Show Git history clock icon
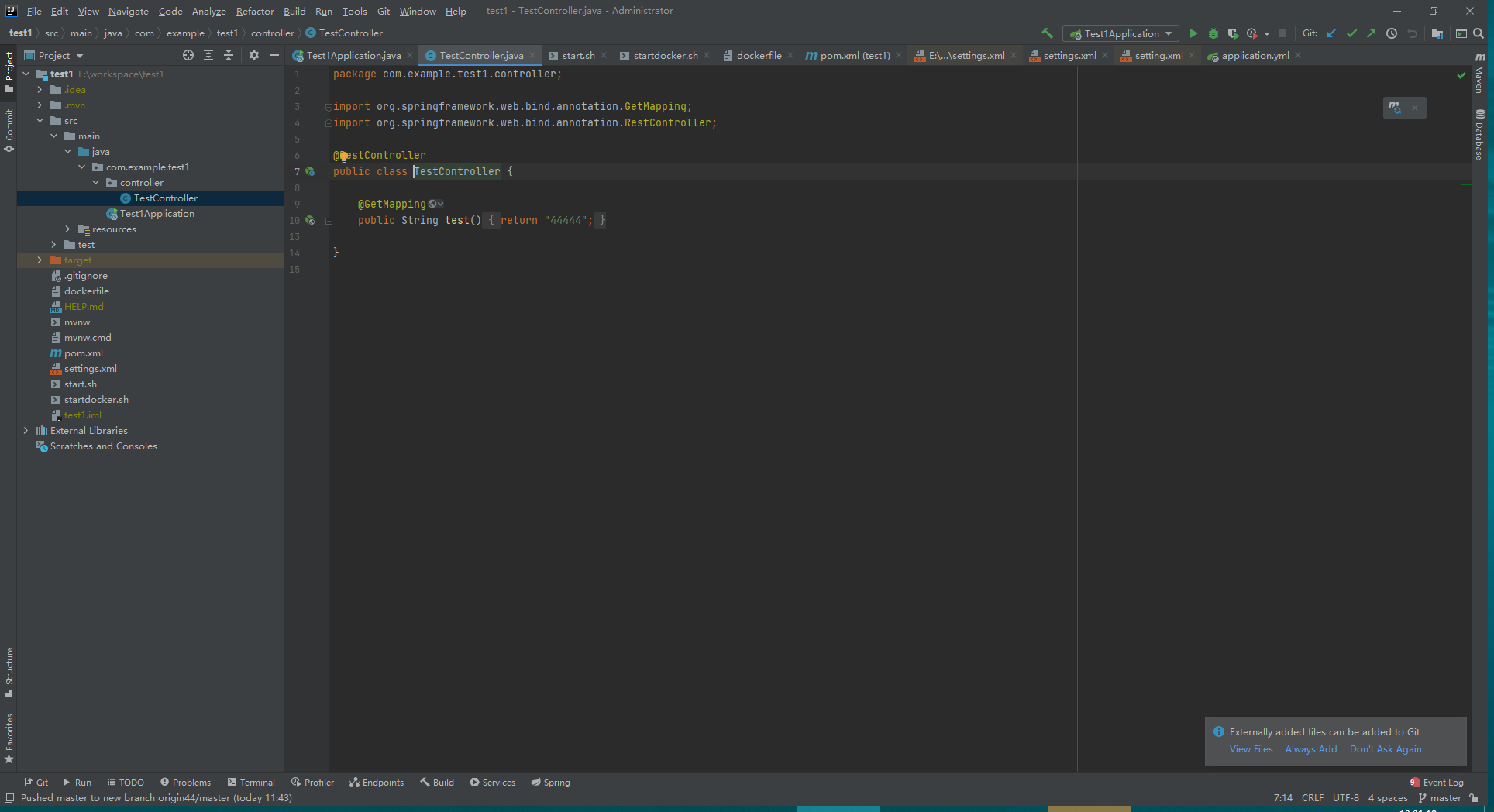The width and height of the screenshot is (1494, 812). pos(1392,33)
